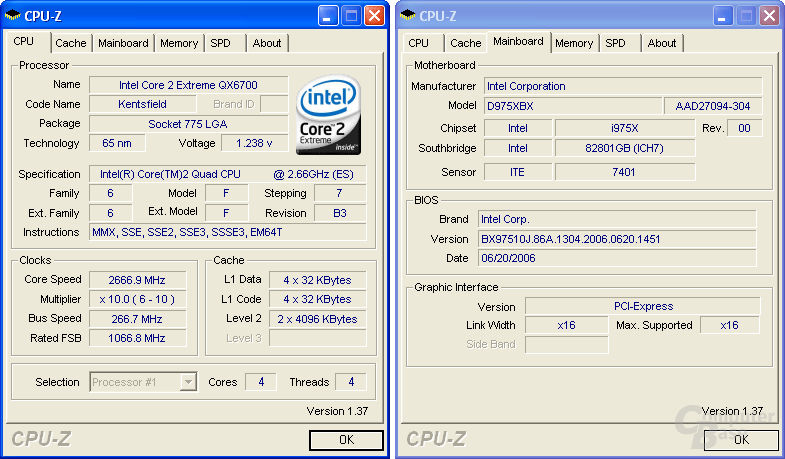Click the empty Side Band field

(x=567, y=344)
